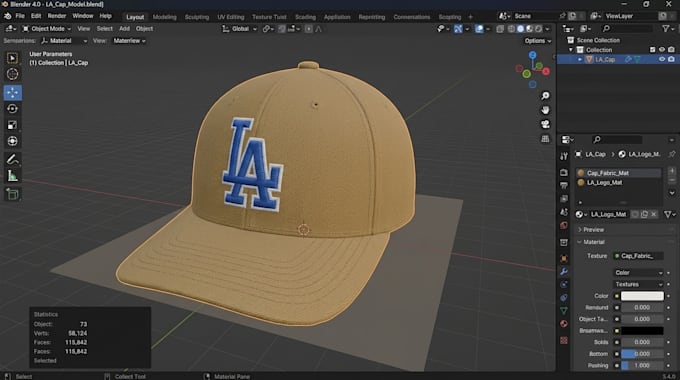Switch to rendered shading mode

coord(538,29)
